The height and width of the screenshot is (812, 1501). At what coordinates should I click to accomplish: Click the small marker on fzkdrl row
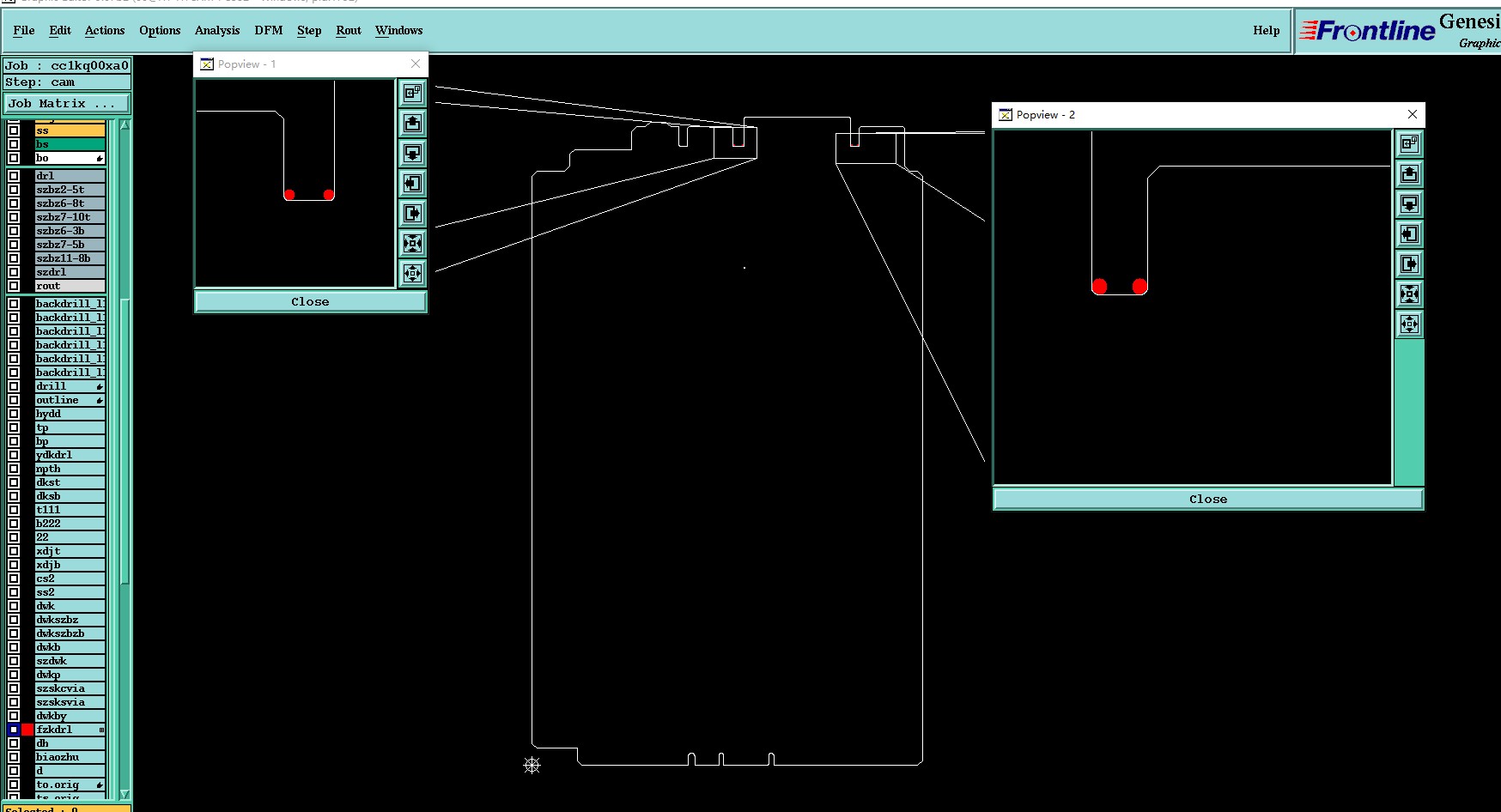pos(101,730)
